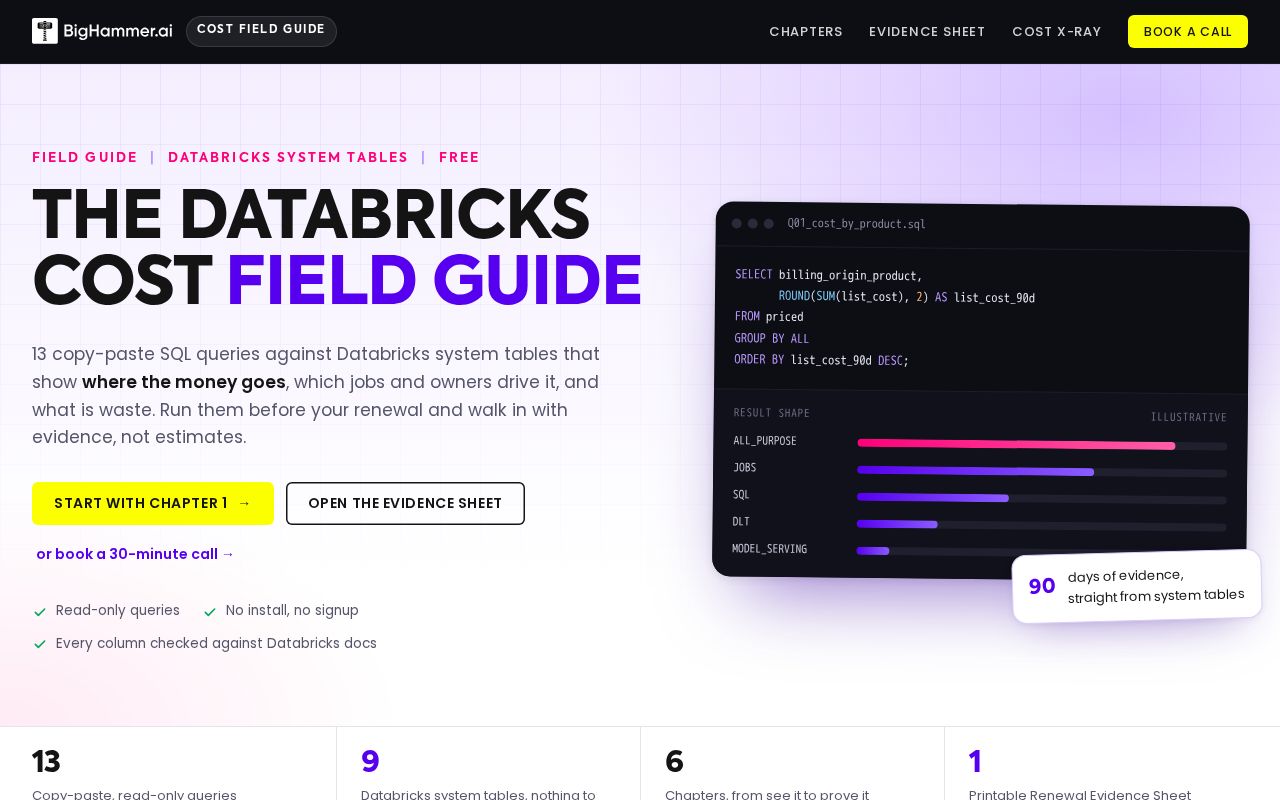Image resolution: width=1280 pixels, height=800 pixels.
Task: Click the ORDER BY list_cost_90d DESC line
Action: pyautogui.click(x=822, y=360)
